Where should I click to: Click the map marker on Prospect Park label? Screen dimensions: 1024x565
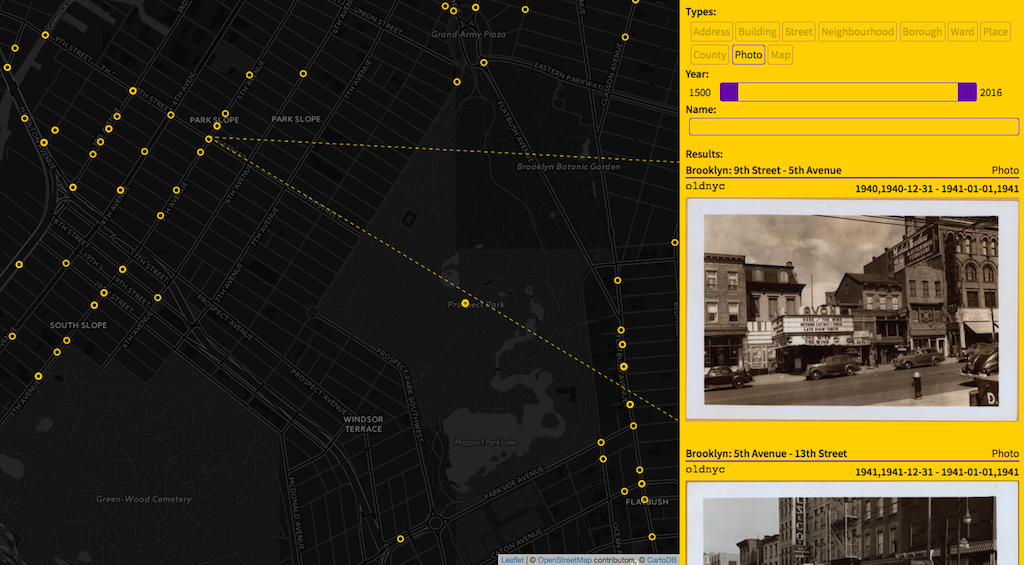pos(465,302)
